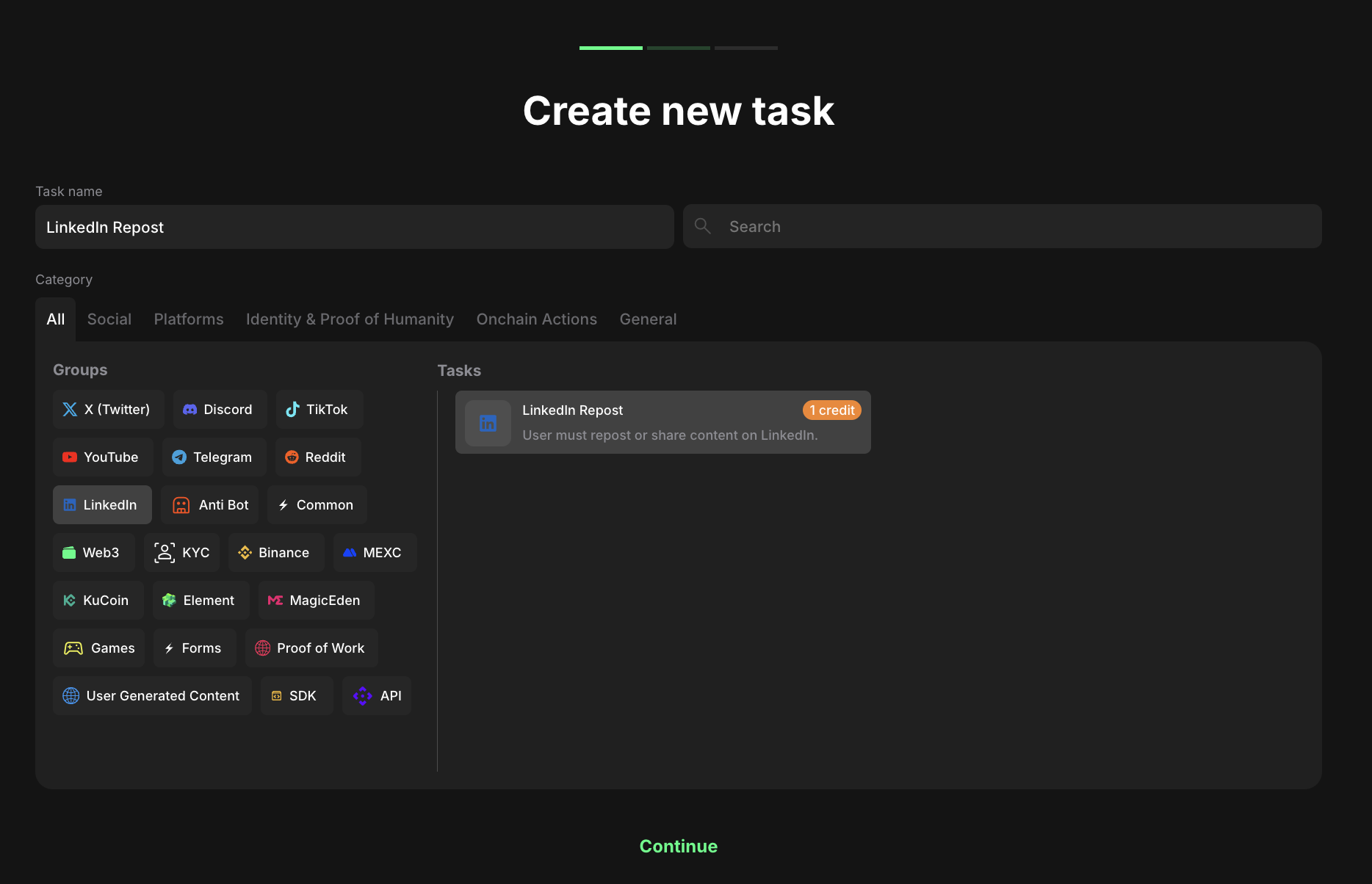Click into the Search field

(1003, 226)
